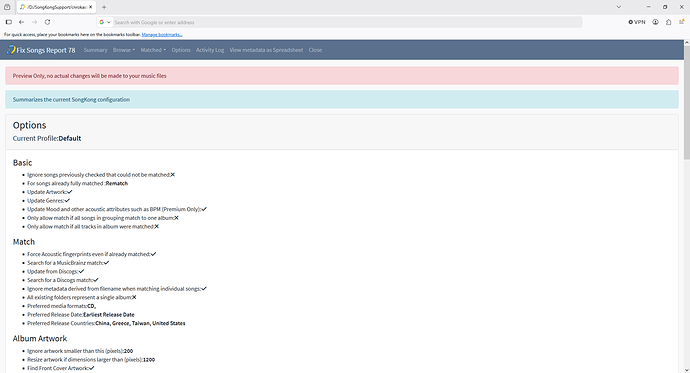The image size is (690, 373).
Task: Click the 'Basic' section heading
Action: (22, 163)
